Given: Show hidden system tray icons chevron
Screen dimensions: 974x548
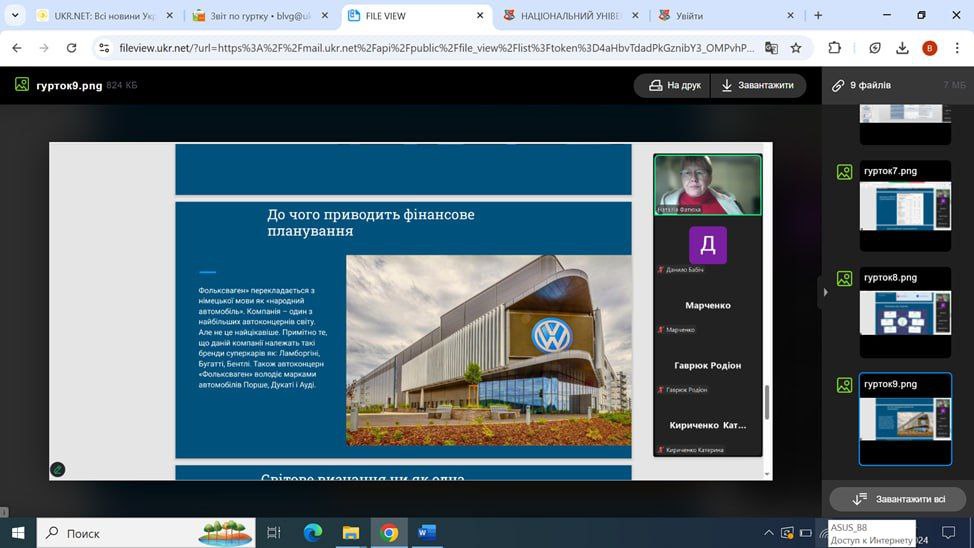Looking at the screenshot, I should point(768,533).
